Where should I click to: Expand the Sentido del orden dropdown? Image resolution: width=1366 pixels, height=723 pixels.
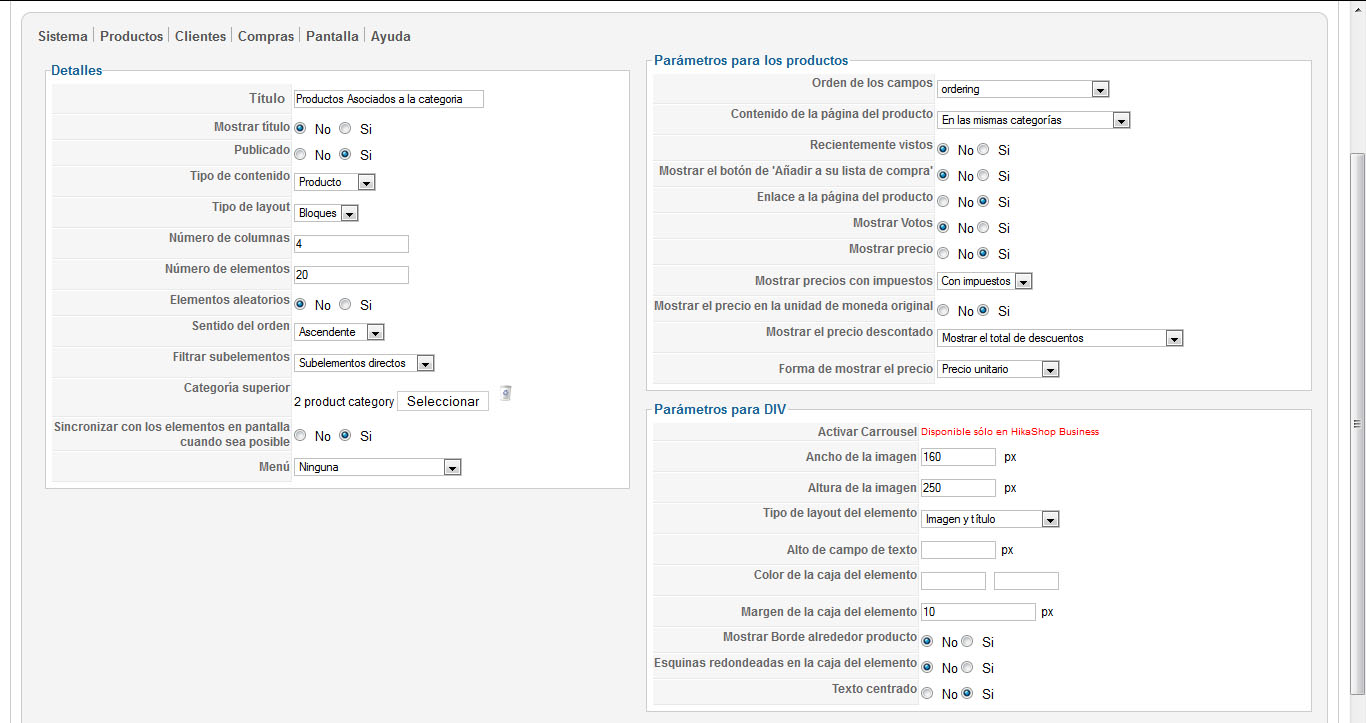point(340,332)
